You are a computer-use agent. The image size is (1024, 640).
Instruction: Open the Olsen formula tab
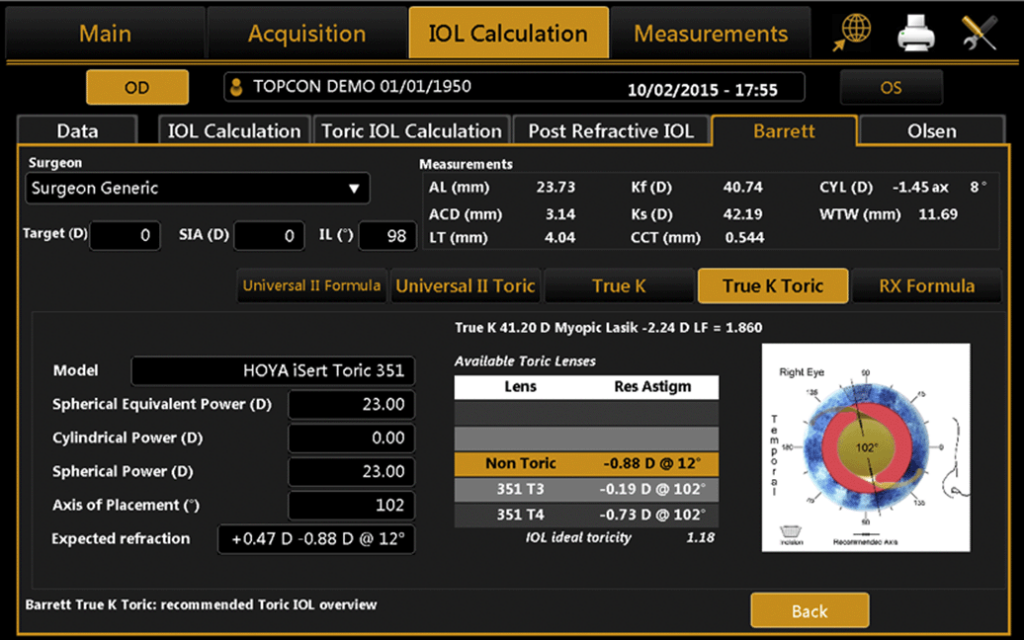[x=931, y=131]
